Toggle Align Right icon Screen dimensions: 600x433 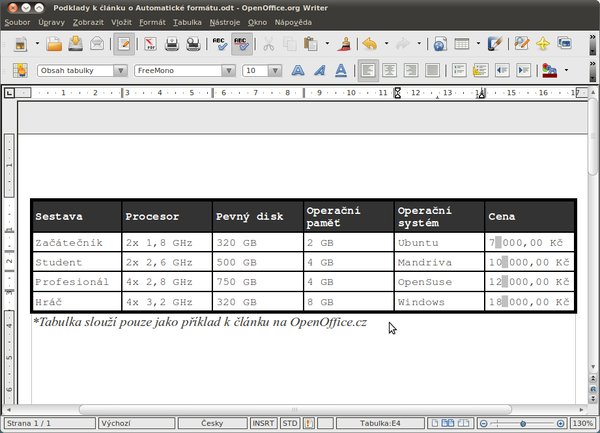[411, 70]
